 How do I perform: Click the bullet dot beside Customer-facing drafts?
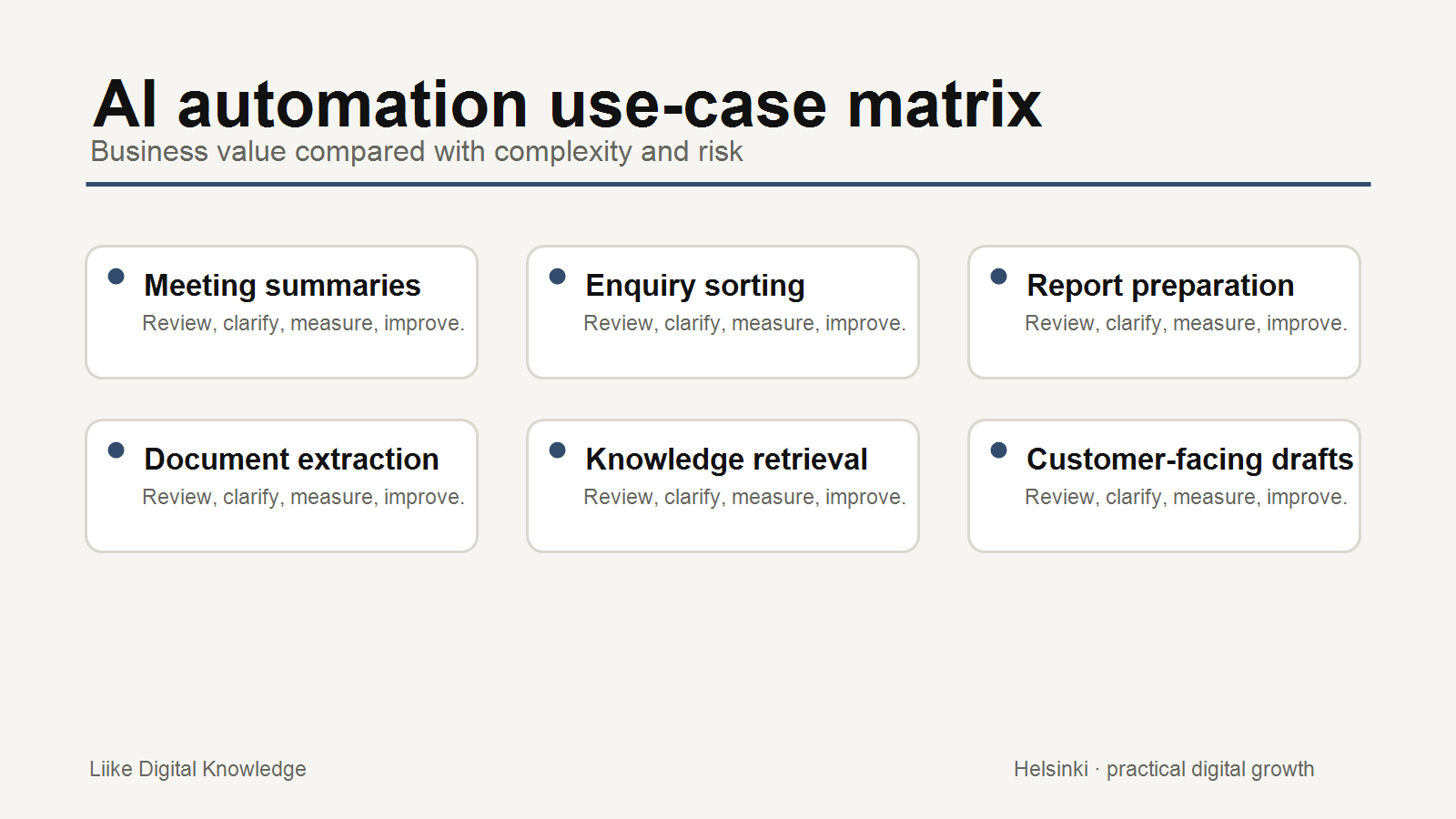tap(998, 450)
